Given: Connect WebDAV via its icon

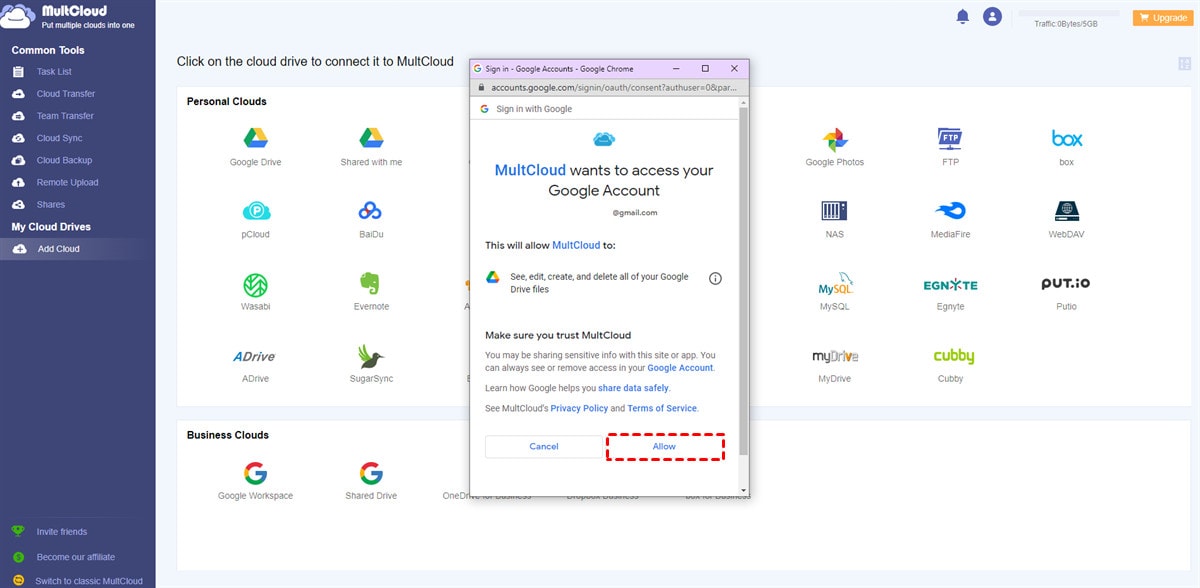Looking at the screenshot, I should tap(1065, 212).
